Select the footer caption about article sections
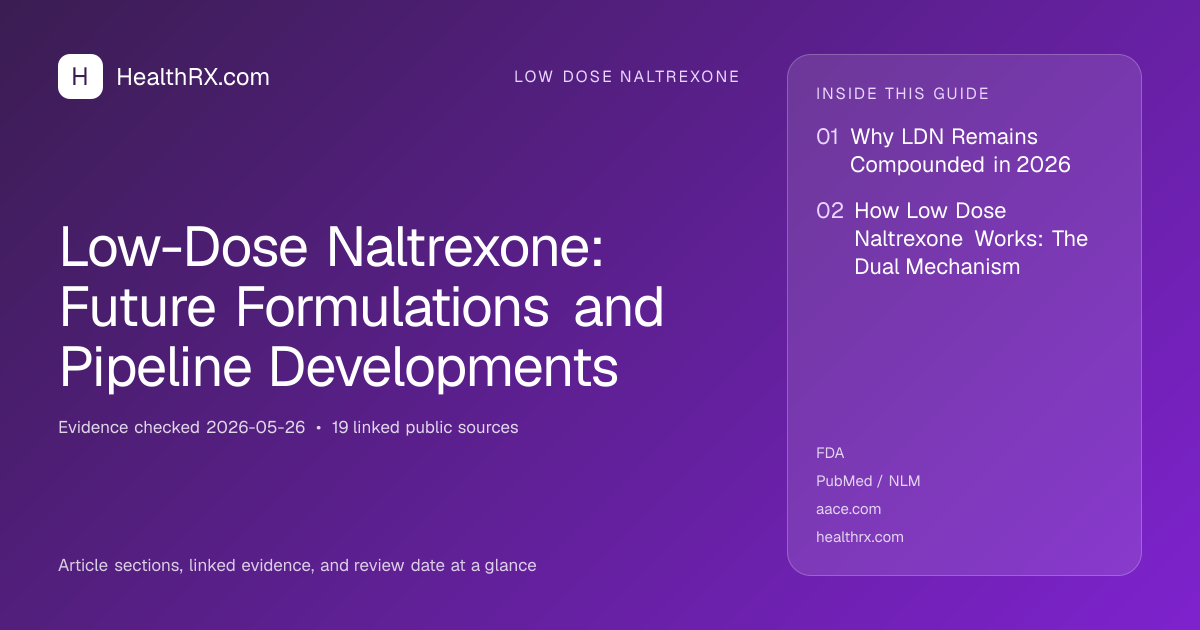The width and height of the screenshot is (1200, 630). coord(297,566)
